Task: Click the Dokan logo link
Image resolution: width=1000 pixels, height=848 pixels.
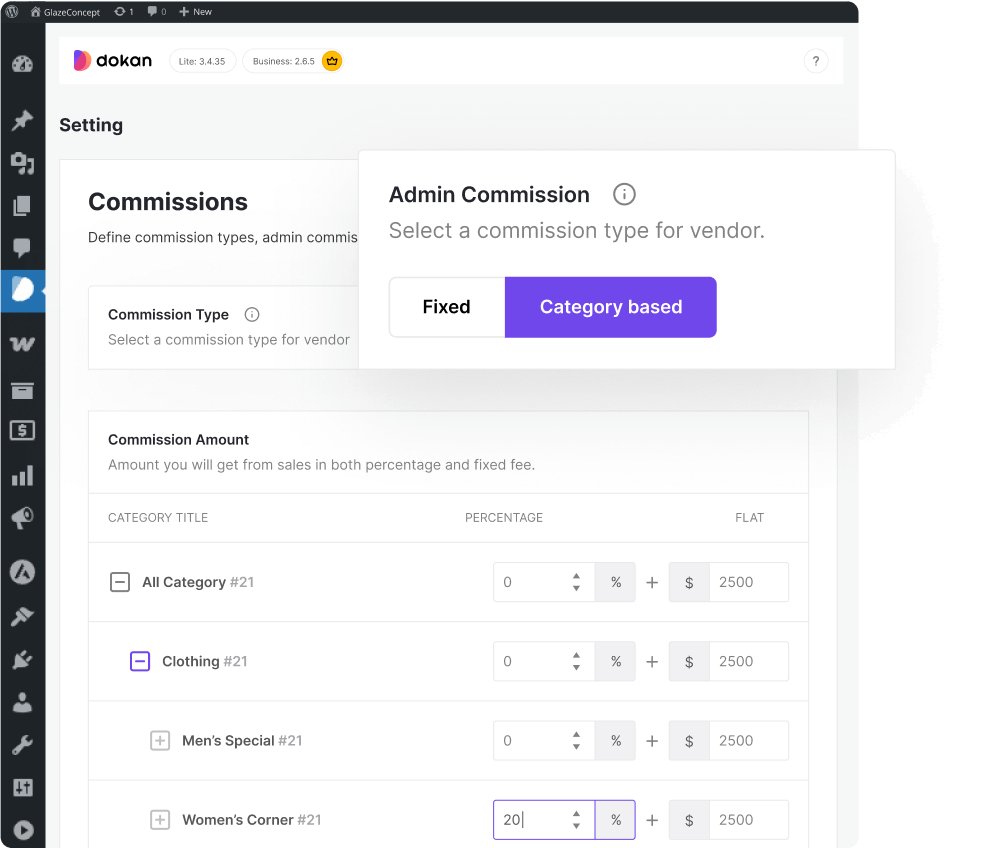Action: 113,61
